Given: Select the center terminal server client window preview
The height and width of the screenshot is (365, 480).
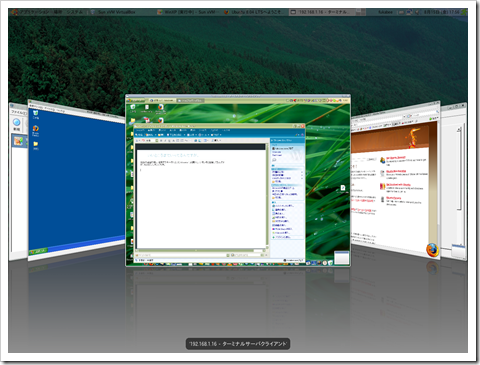Looking at the screenshot, I should [x=238, y=180].
